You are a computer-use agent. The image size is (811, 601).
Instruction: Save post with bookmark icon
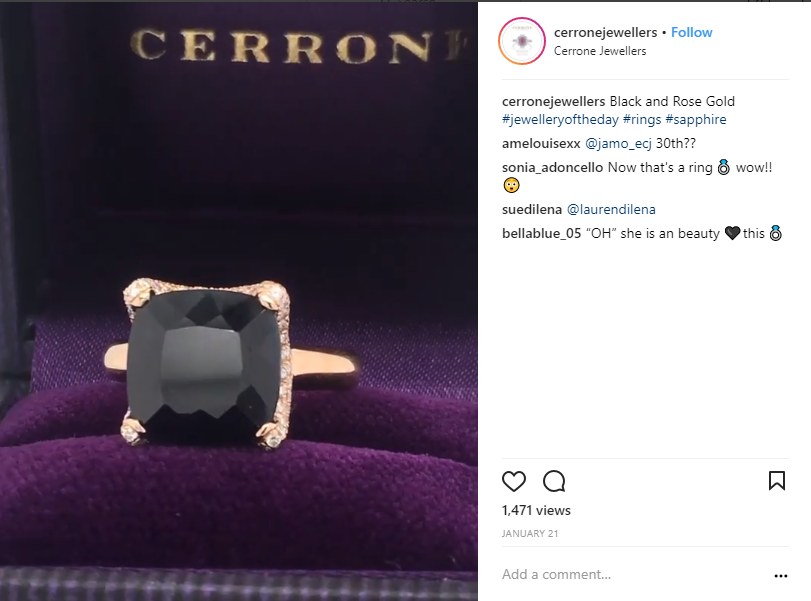777,480
